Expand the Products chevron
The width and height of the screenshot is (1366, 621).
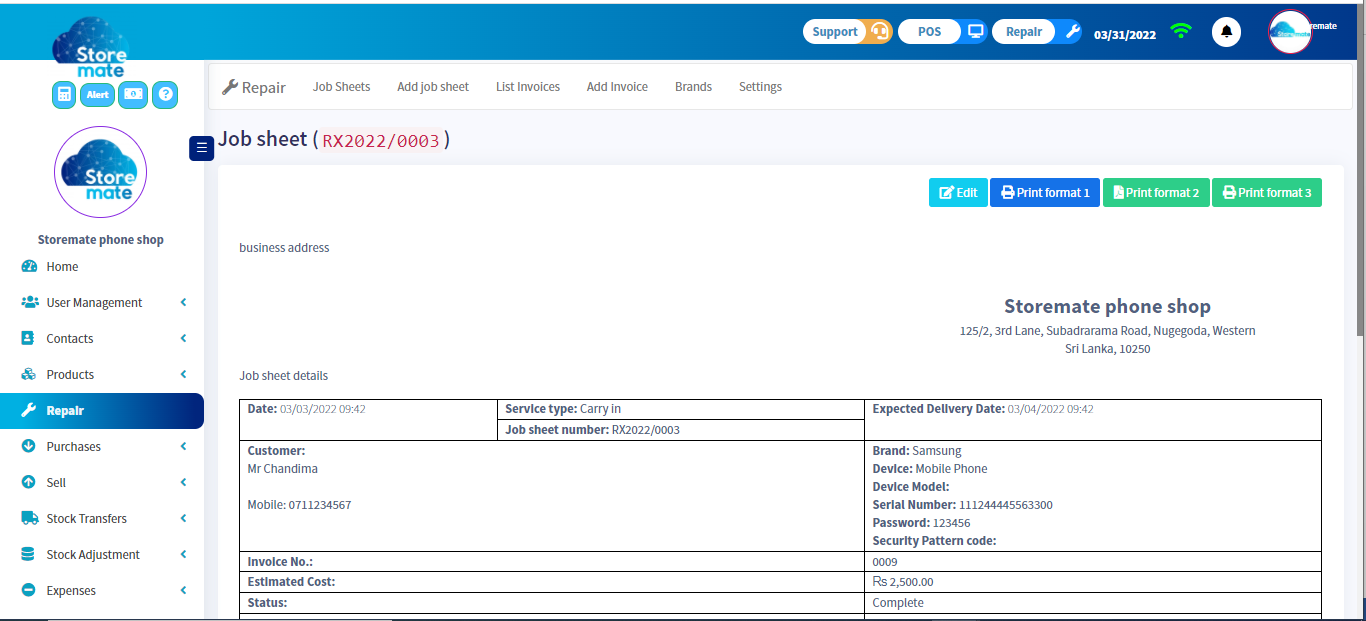click(183, 374)
